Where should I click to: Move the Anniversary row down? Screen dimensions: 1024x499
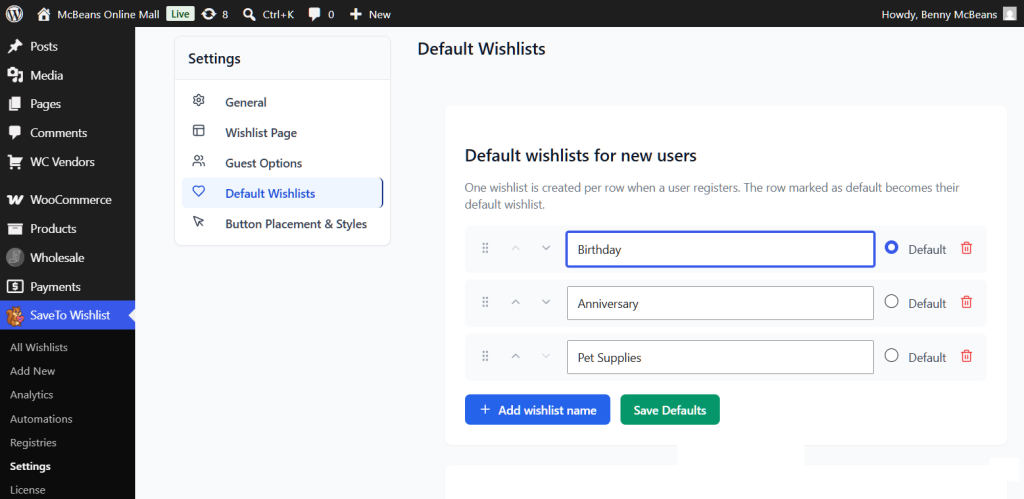546,302
